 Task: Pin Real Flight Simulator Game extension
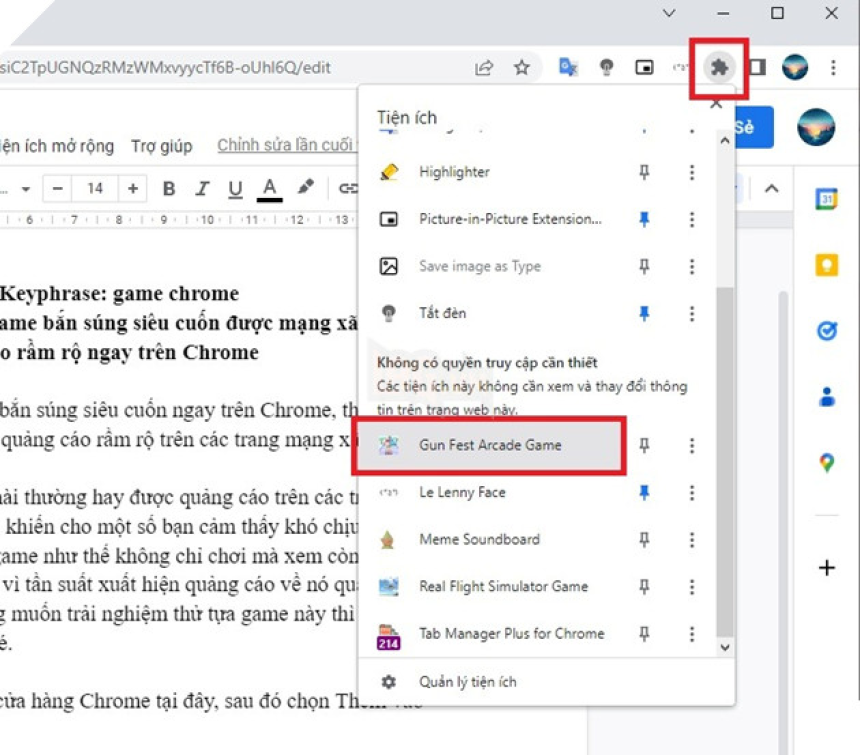[x=644, y=587]
